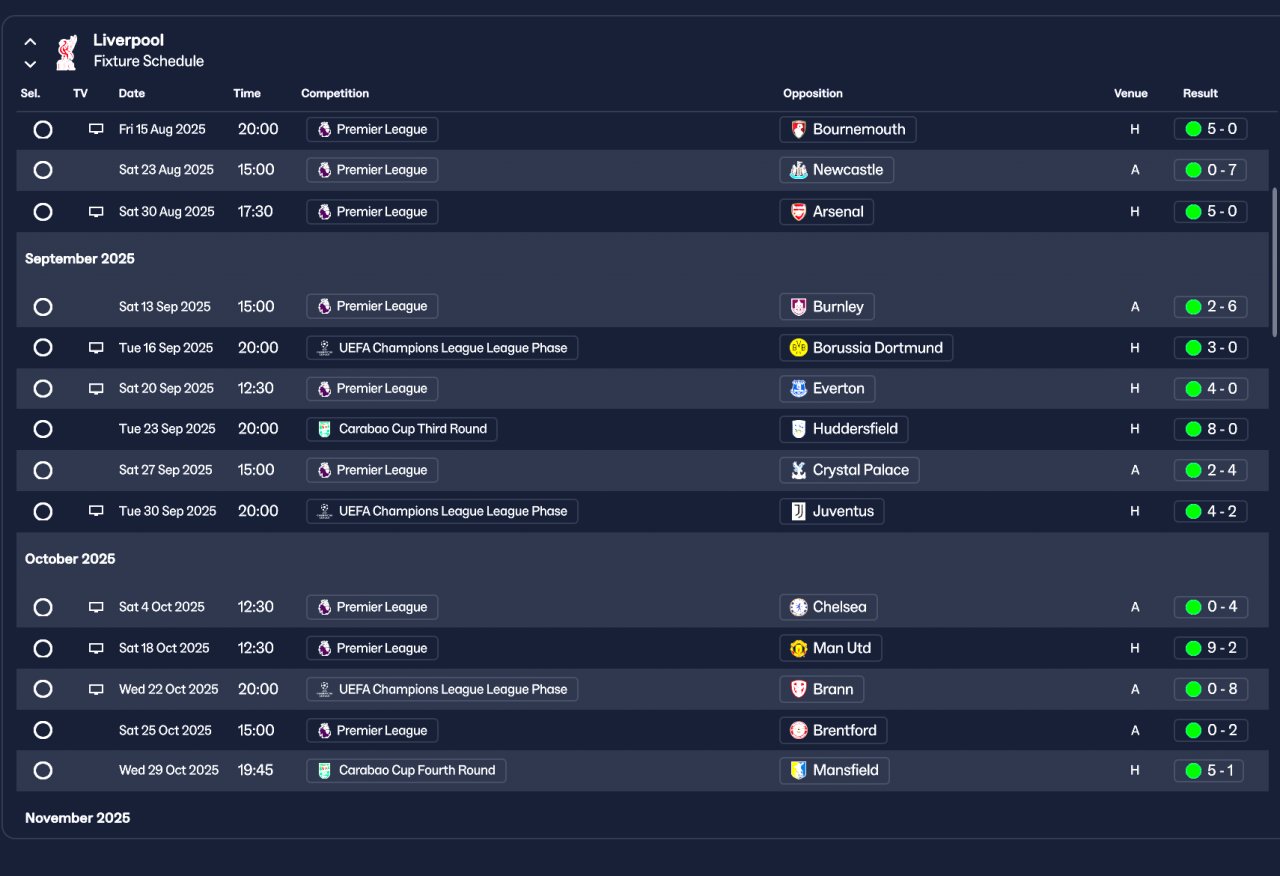Sort by the Time column header
Image resolution: width=1280 pixels, height=876 pixels.
[247, 93]
